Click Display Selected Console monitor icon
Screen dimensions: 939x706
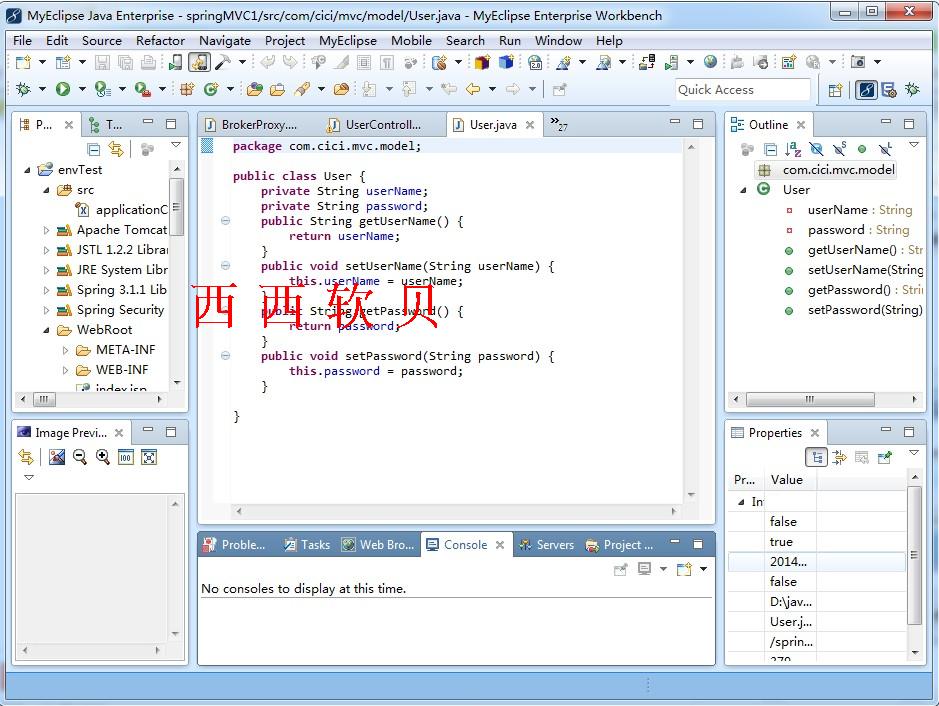[644, 569]
